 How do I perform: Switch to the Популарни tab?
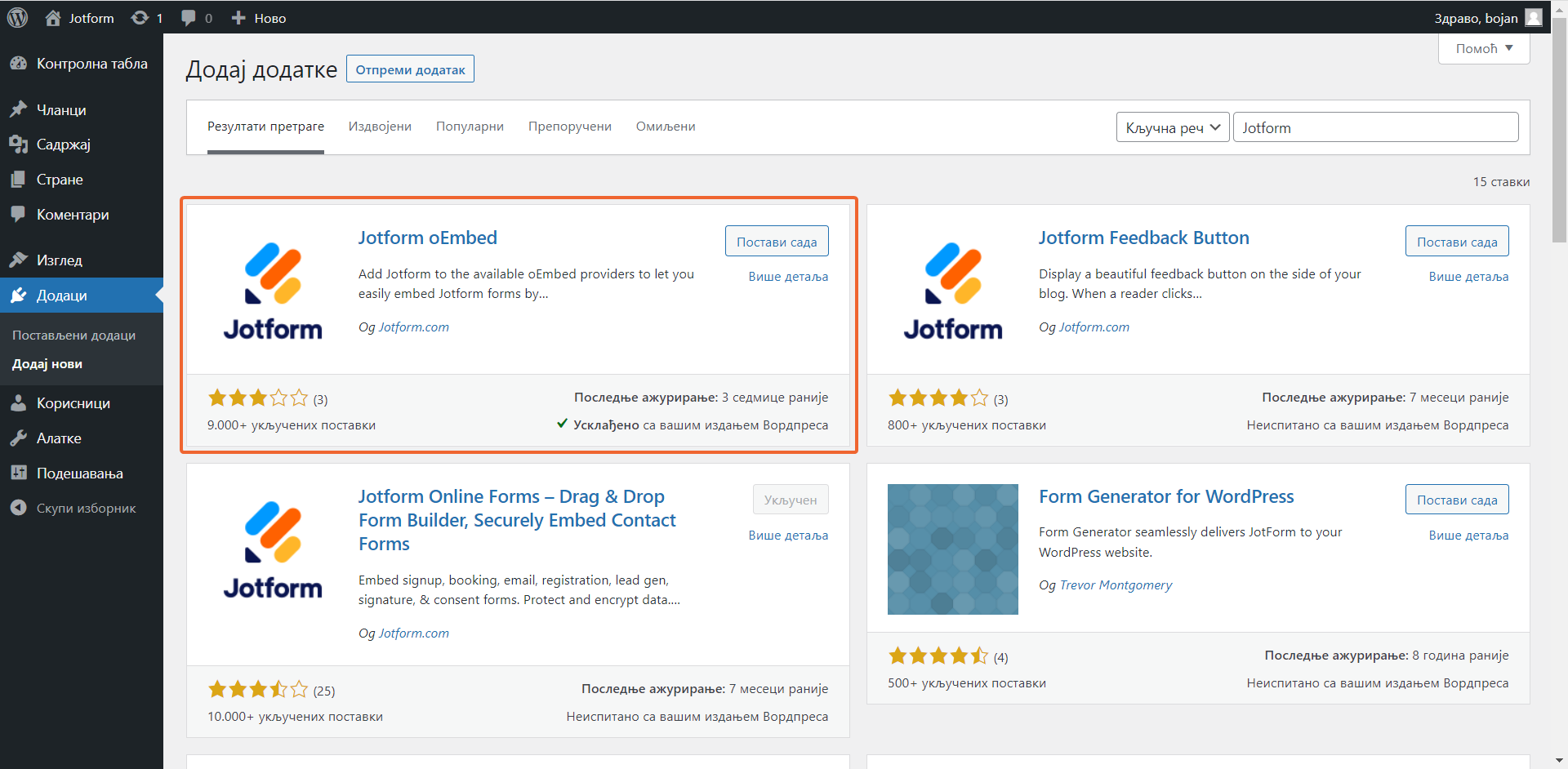coord(470,127)
